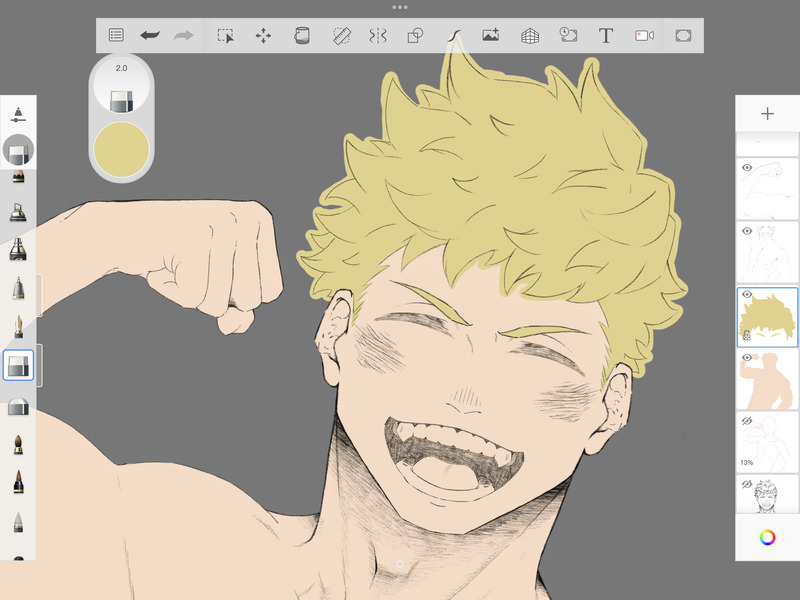Show the hidden 13% red sketch layer
800x600 pixels.
pos(747,421)
